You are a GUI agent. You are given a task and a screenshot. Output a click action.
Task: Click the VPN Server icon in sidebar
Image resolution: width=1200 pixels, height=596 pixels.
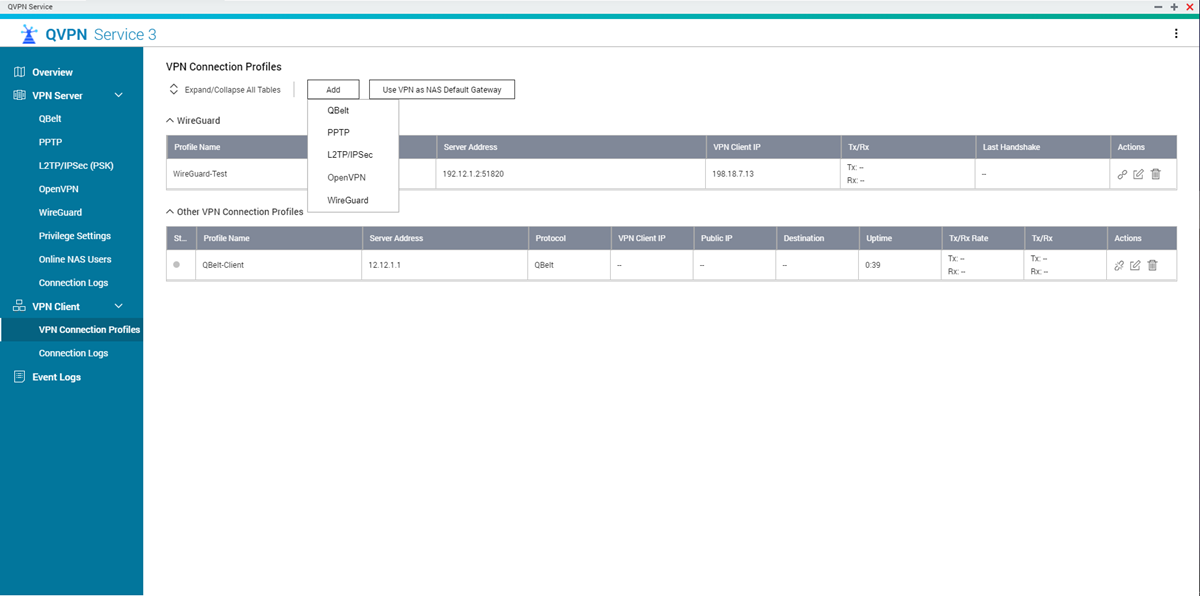pos(20,96)
